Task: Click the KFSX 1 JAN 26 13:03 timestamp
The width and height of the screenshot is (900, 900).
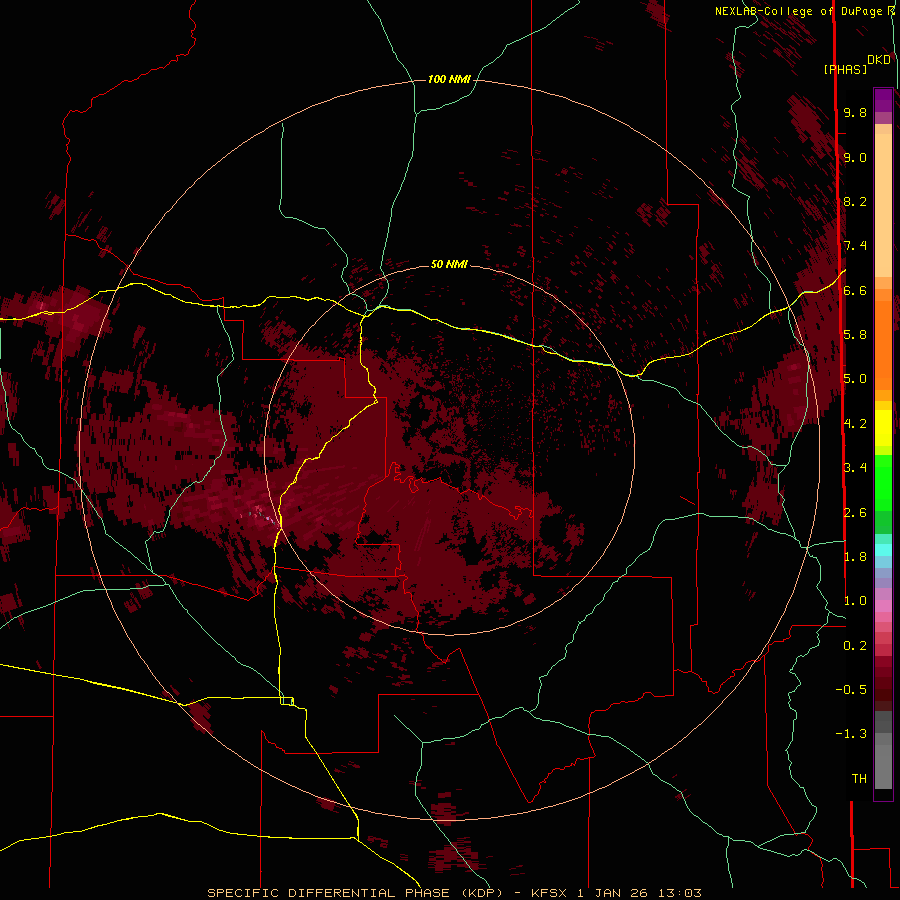Action: tap(616, 893)
